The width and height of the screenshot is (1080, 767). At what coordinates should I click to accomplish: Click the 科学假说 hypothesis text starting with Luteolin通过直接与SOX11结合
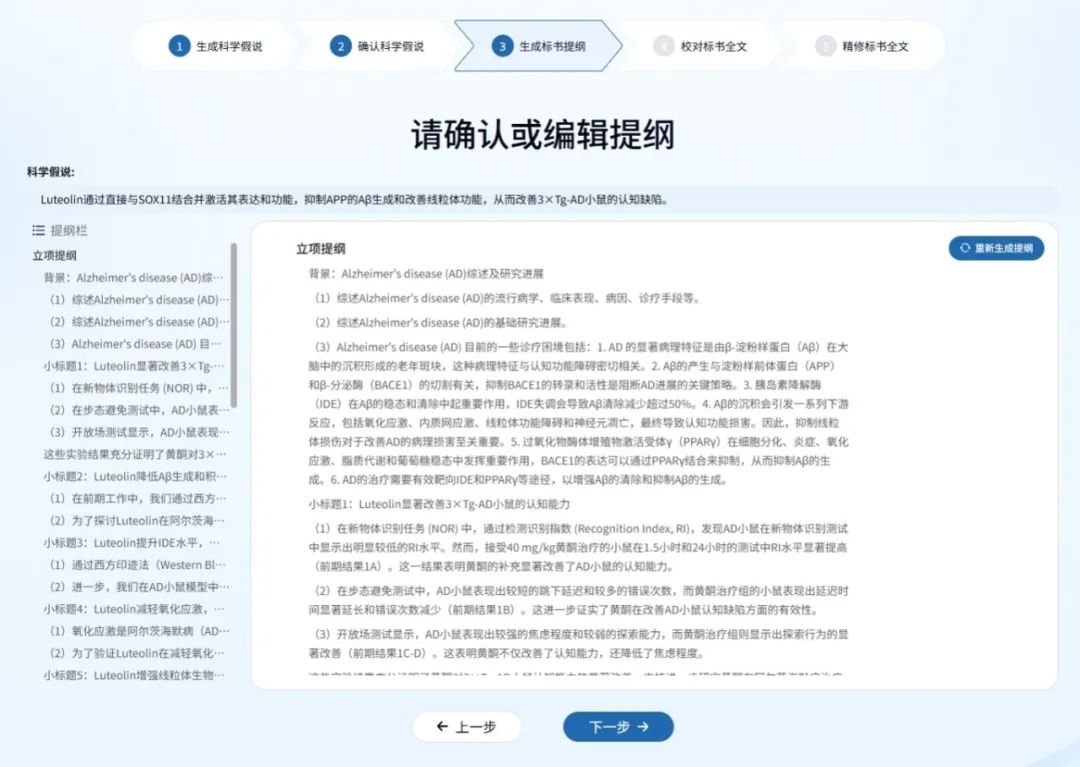click(x=354, y=200)
